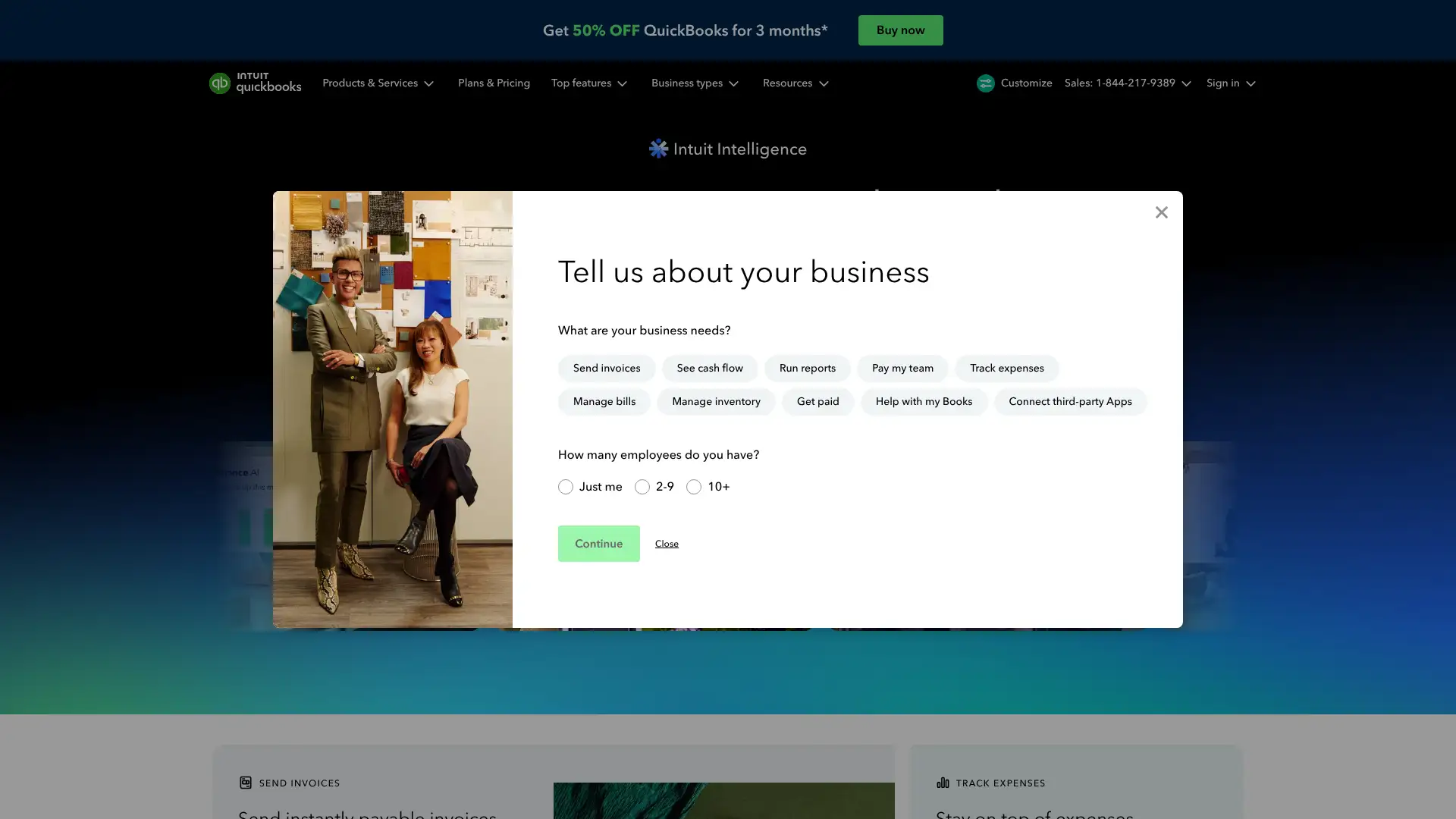Open the Plans & Pricing menu item
Viewport: 1456px width, 819px height.
[494, 83]
